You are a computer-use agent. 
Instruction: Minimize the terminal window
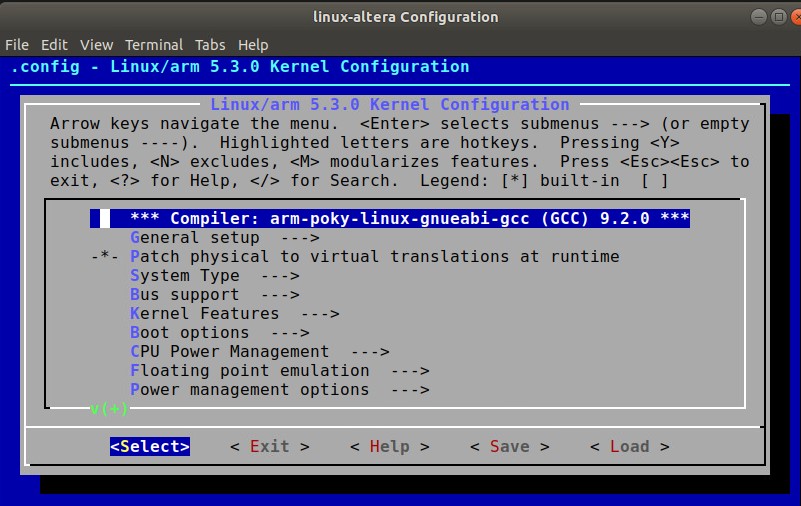click(x=759, y=17)
